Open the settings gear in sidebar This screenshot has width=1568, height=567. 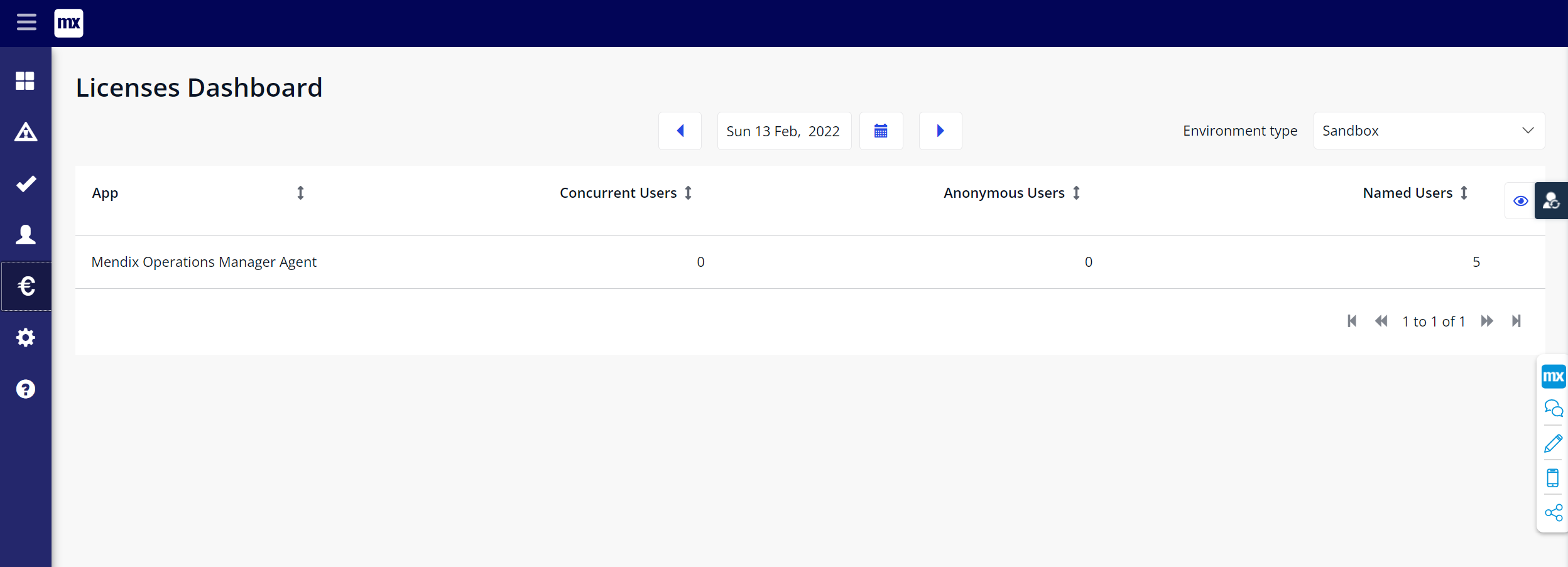pyautogui.click(x=26, y=338)
